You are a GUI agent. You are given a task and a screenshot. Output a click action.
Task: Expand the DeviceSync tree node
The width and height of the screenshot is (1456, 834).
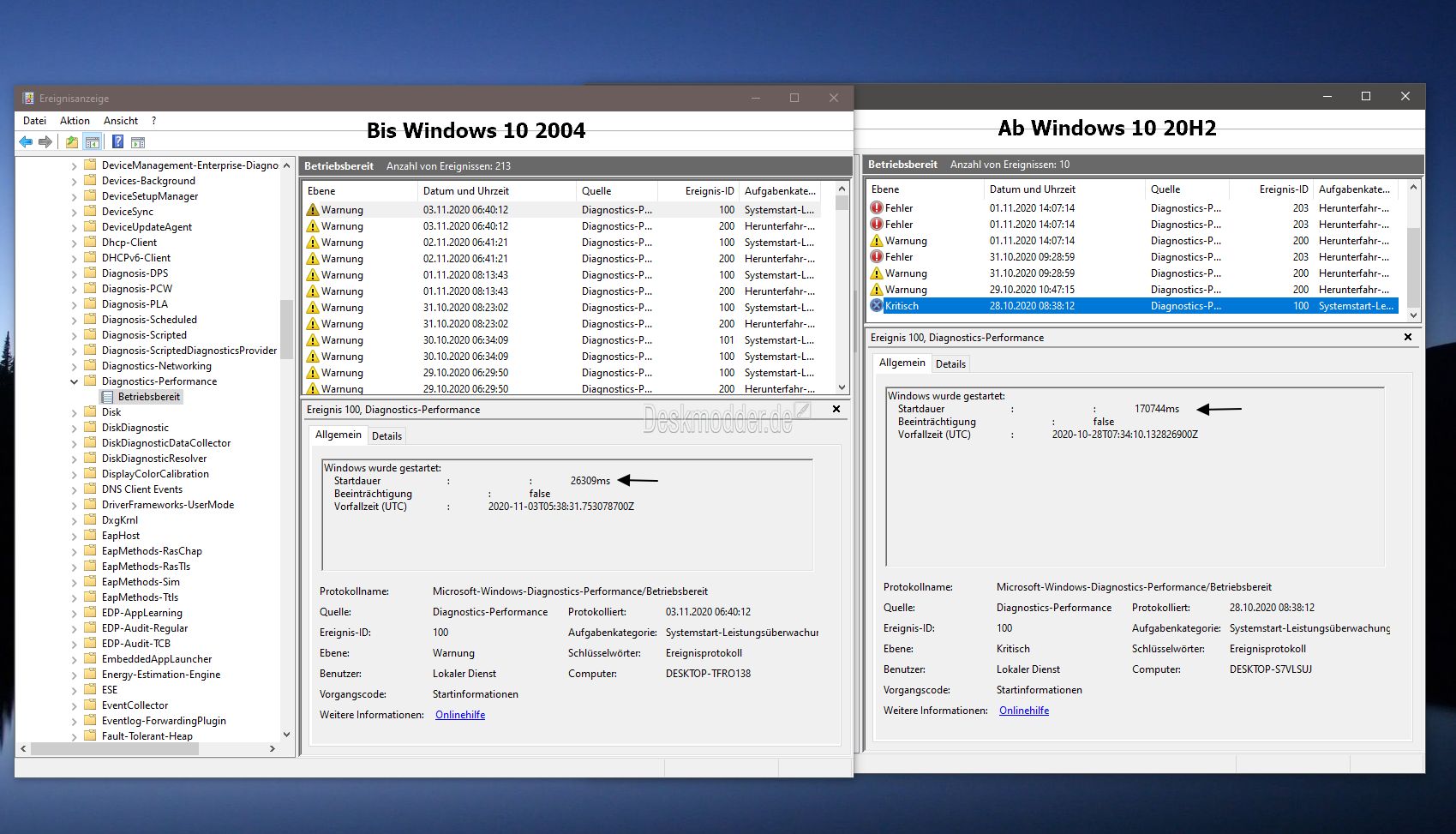pyautogui.click(x=74, y=212)
